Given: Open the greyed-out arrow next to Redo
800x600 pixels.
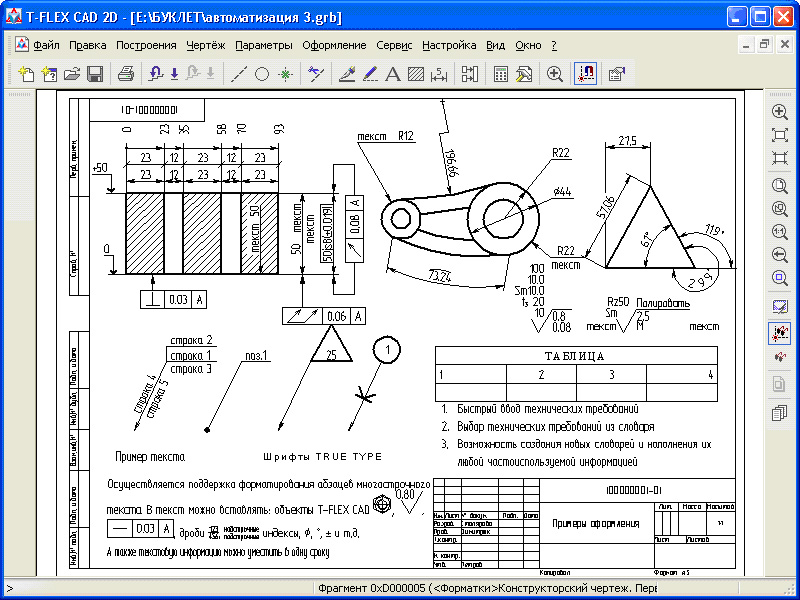Looking at the screenshot, I should click(211, 74).
